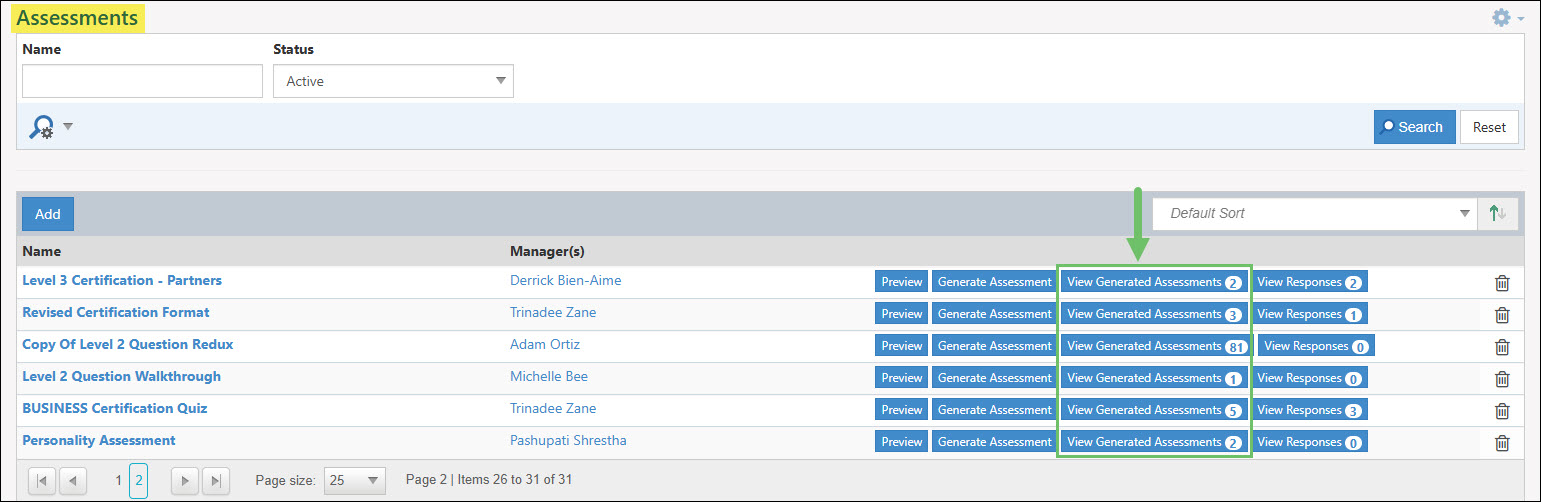The width and height of the screenshot is (1541, 502).
Task: View Responses for Copy Of Level 2 Question Redux
Action: pos(1317,346)
